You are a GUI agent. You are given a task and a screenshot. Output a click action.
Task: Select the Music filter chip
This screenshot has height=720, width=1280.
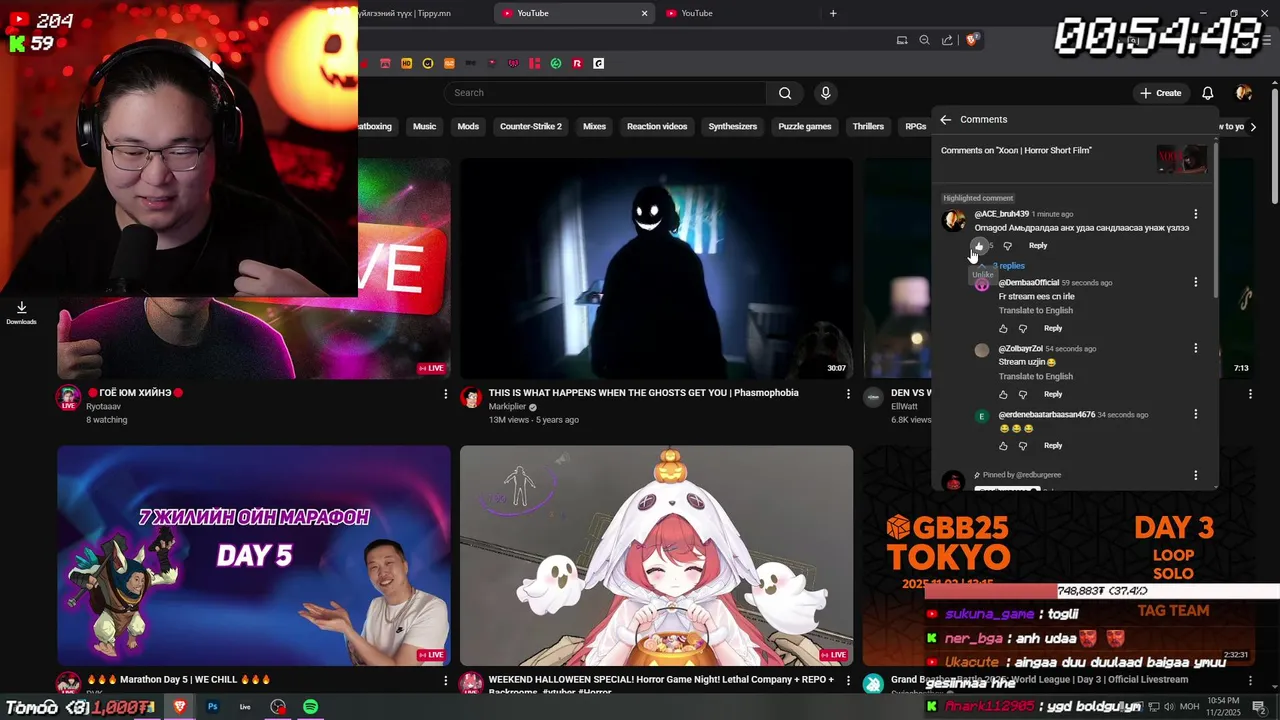pyautogui.click(x=425, y=127)
